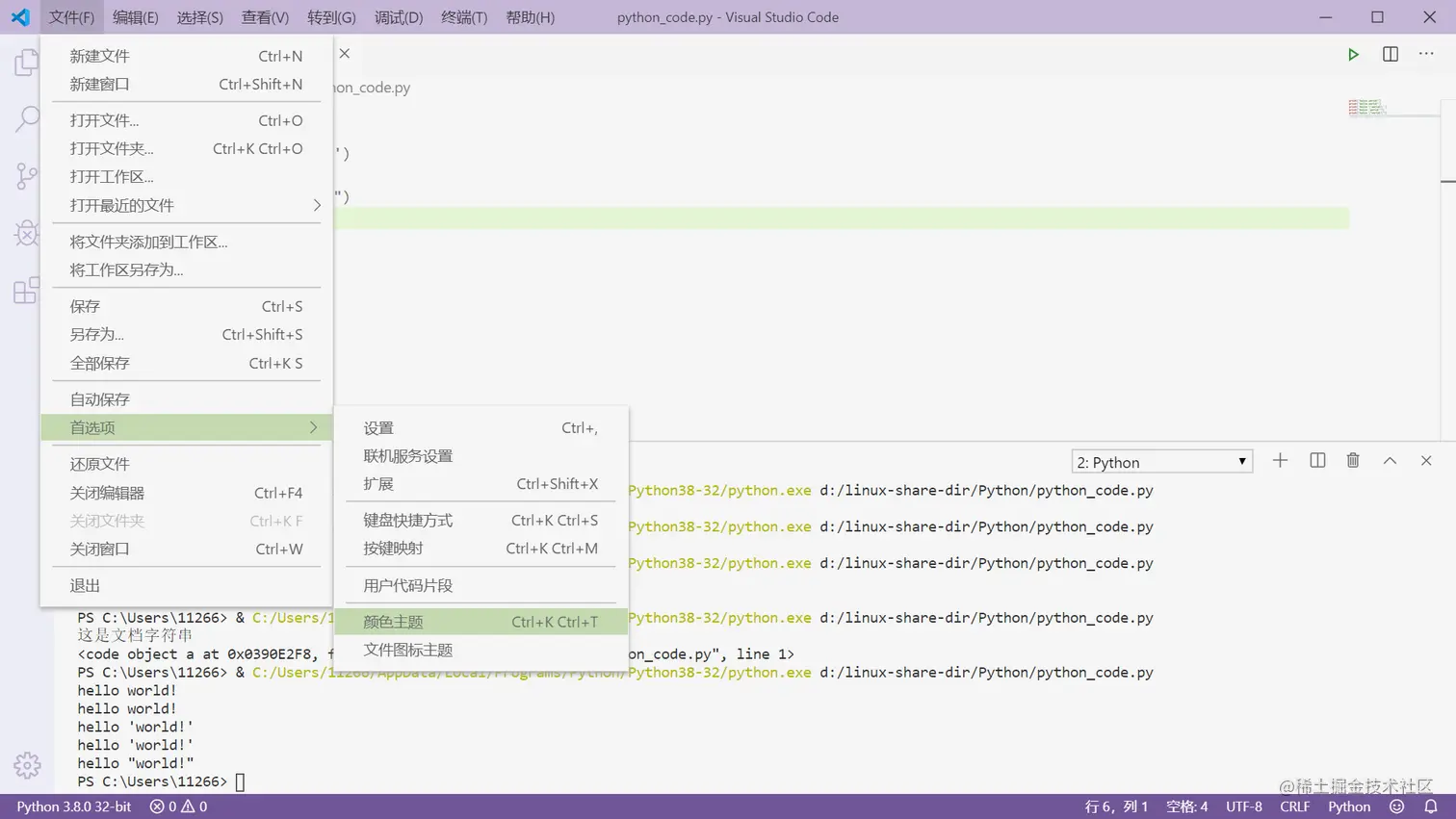1456x819 pixels.
Task: Click 全部保存 menu item
Action: tap(187, 363)
